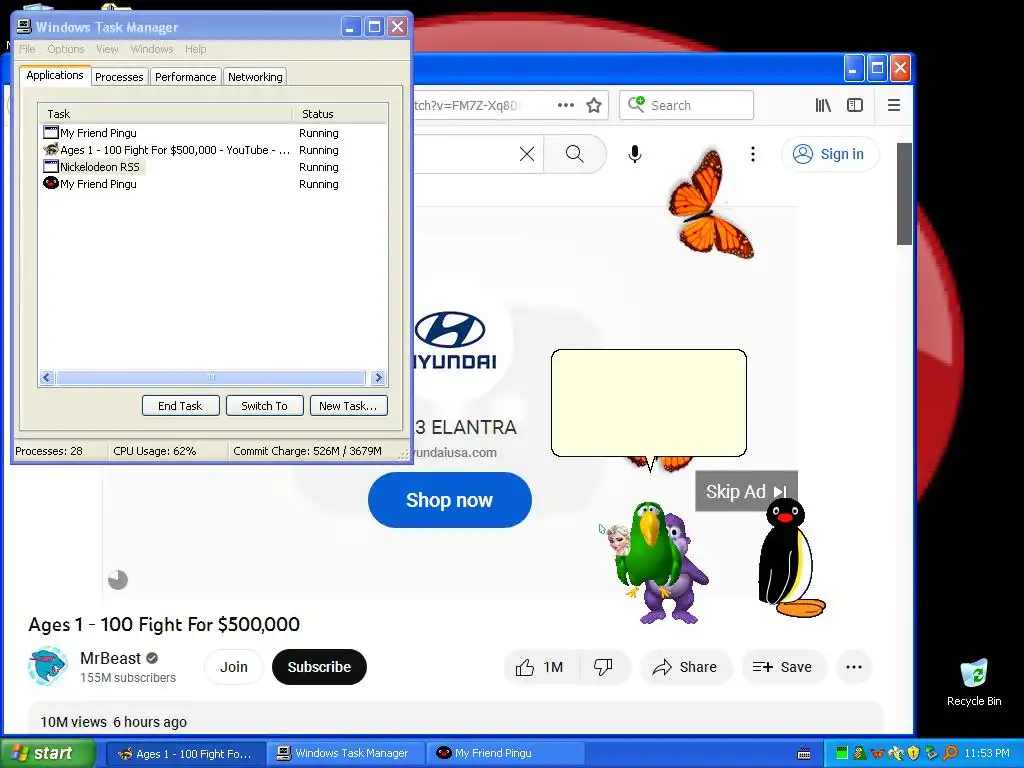Click the Switch To button
The height and width of the screenshot is (768, 1024).
[x=264, y=406]
